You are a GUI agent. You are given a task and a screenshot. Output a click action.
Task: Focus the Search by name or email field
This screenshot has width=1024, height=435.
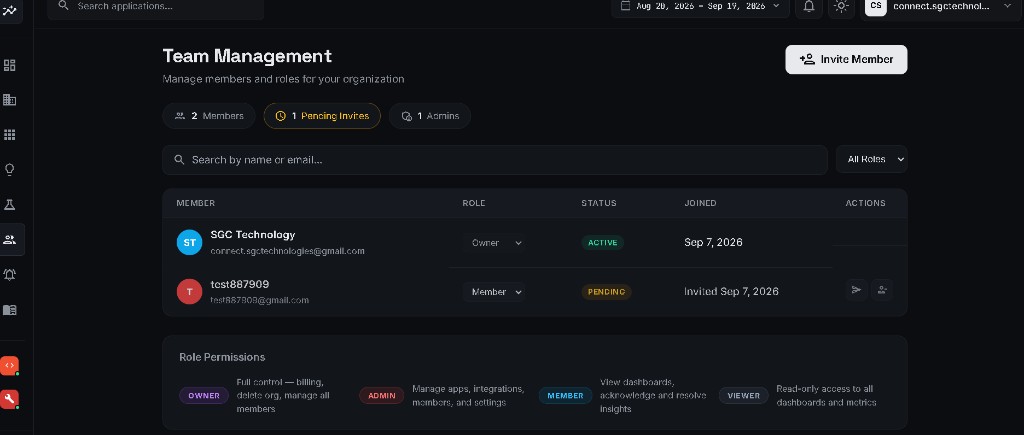click(495, 160)
